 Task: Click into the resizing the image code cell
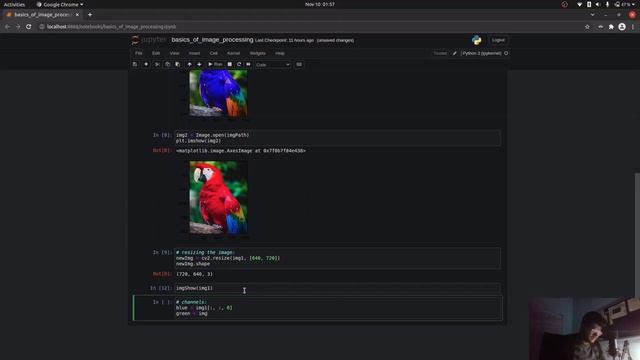point(338,258)
